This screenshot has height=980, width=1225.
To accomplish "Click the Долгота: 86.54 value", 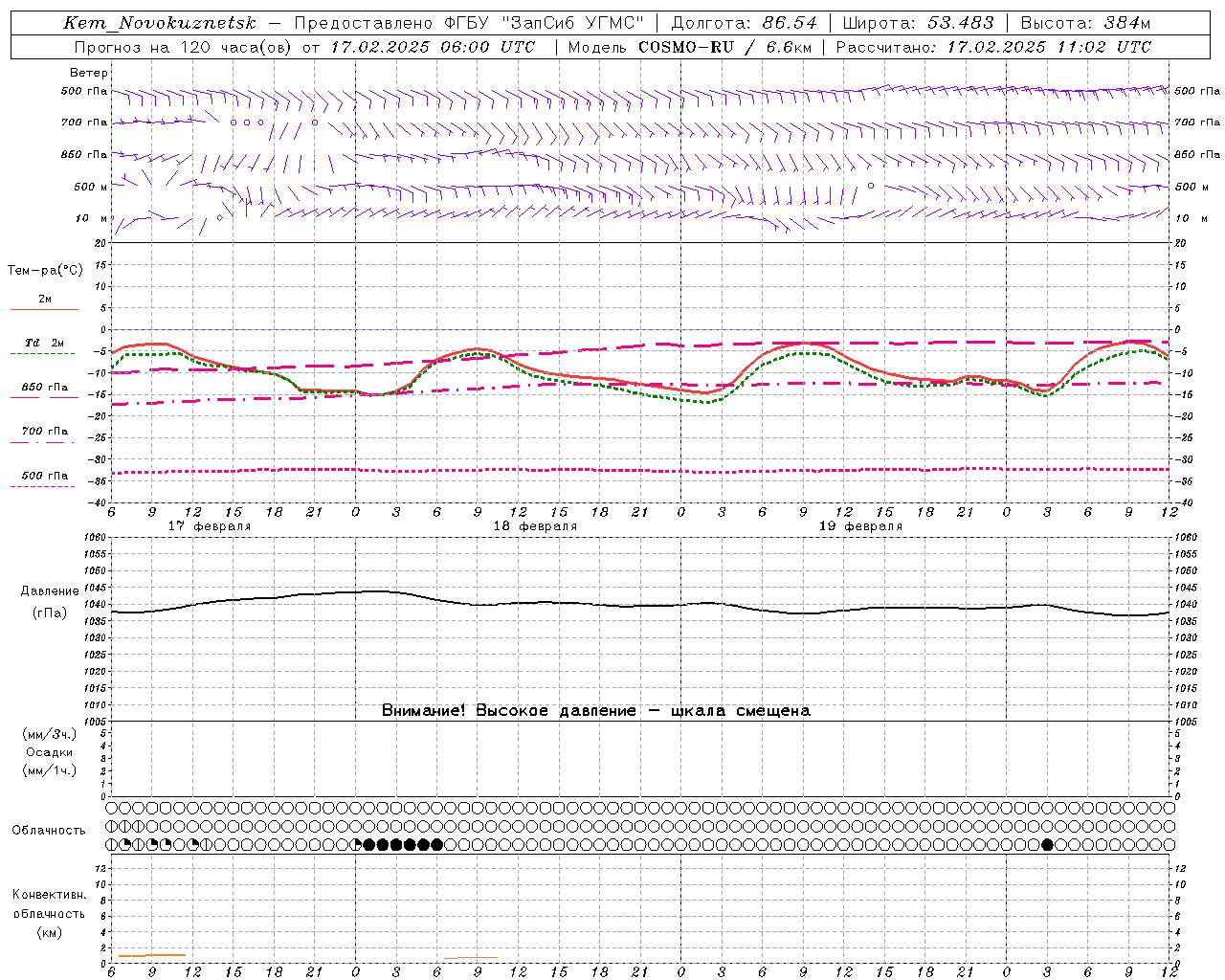I will coord(744,23).
